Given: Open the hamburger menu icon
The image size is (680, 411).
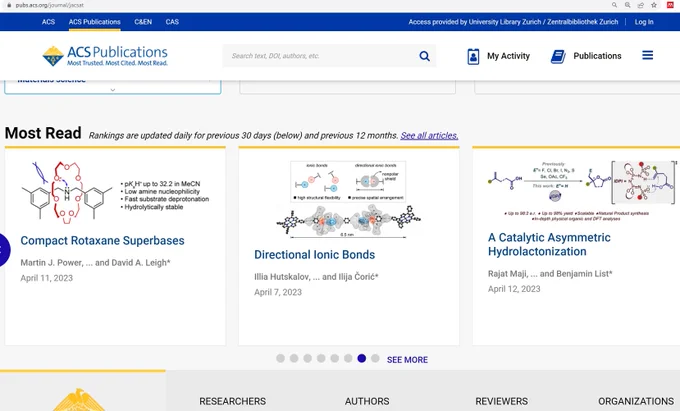Looking at the screenshot, I should click(x=647, y=55).
